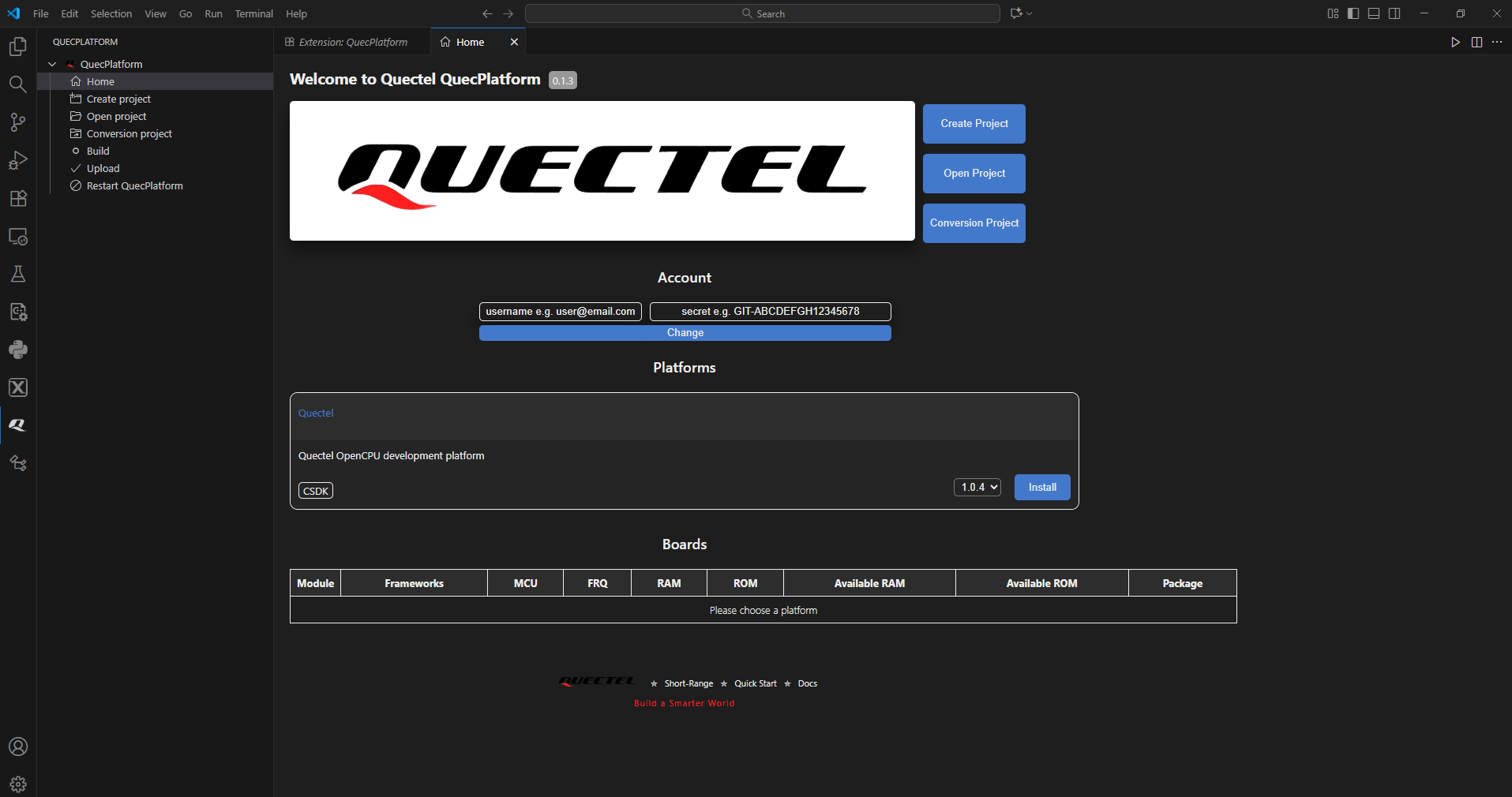Toggle the bottom panel layout button
1512x797 pixels.
pyautogui.click(x=1374, y=13)
